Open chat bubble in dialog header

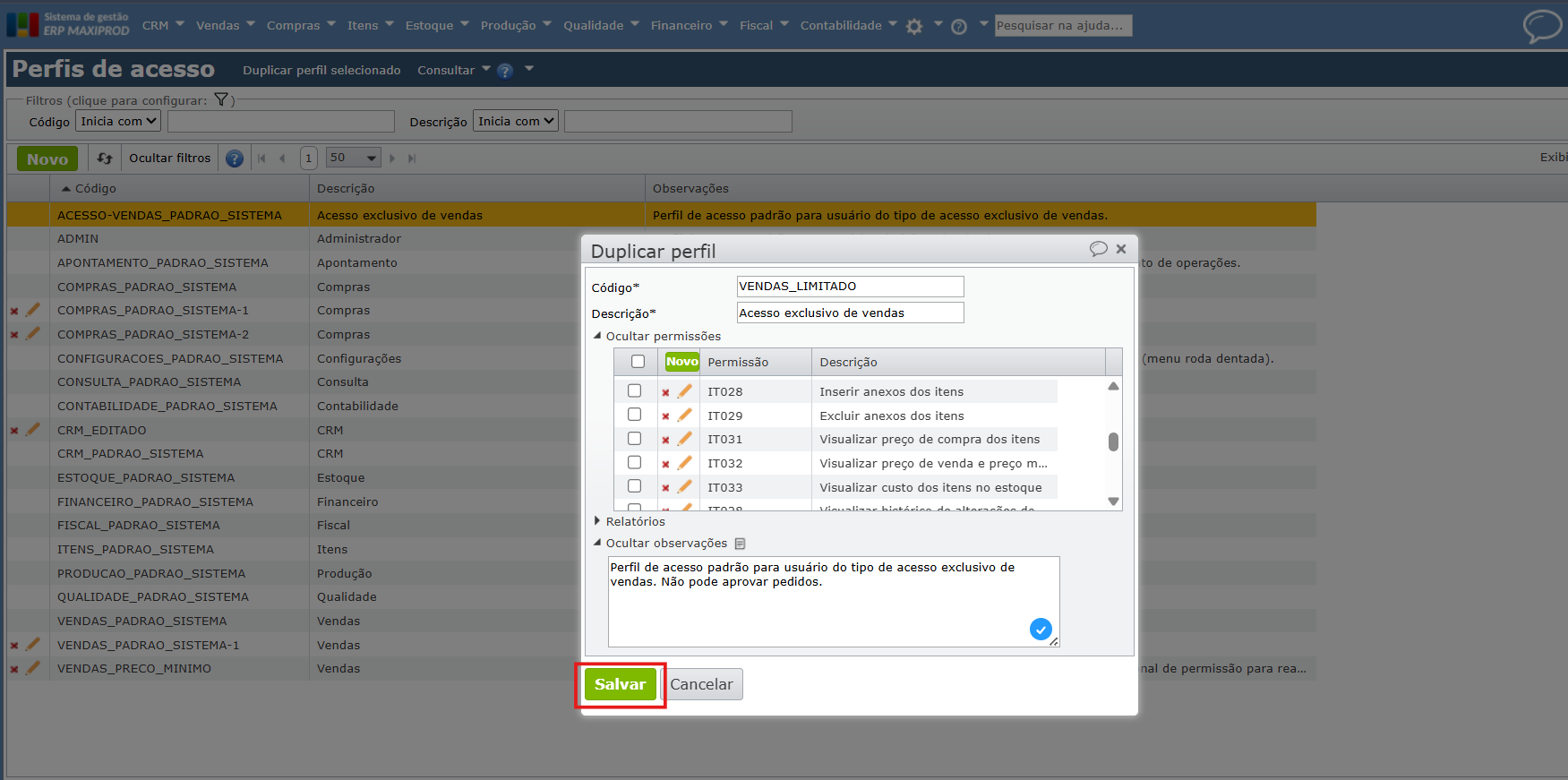1098,249
